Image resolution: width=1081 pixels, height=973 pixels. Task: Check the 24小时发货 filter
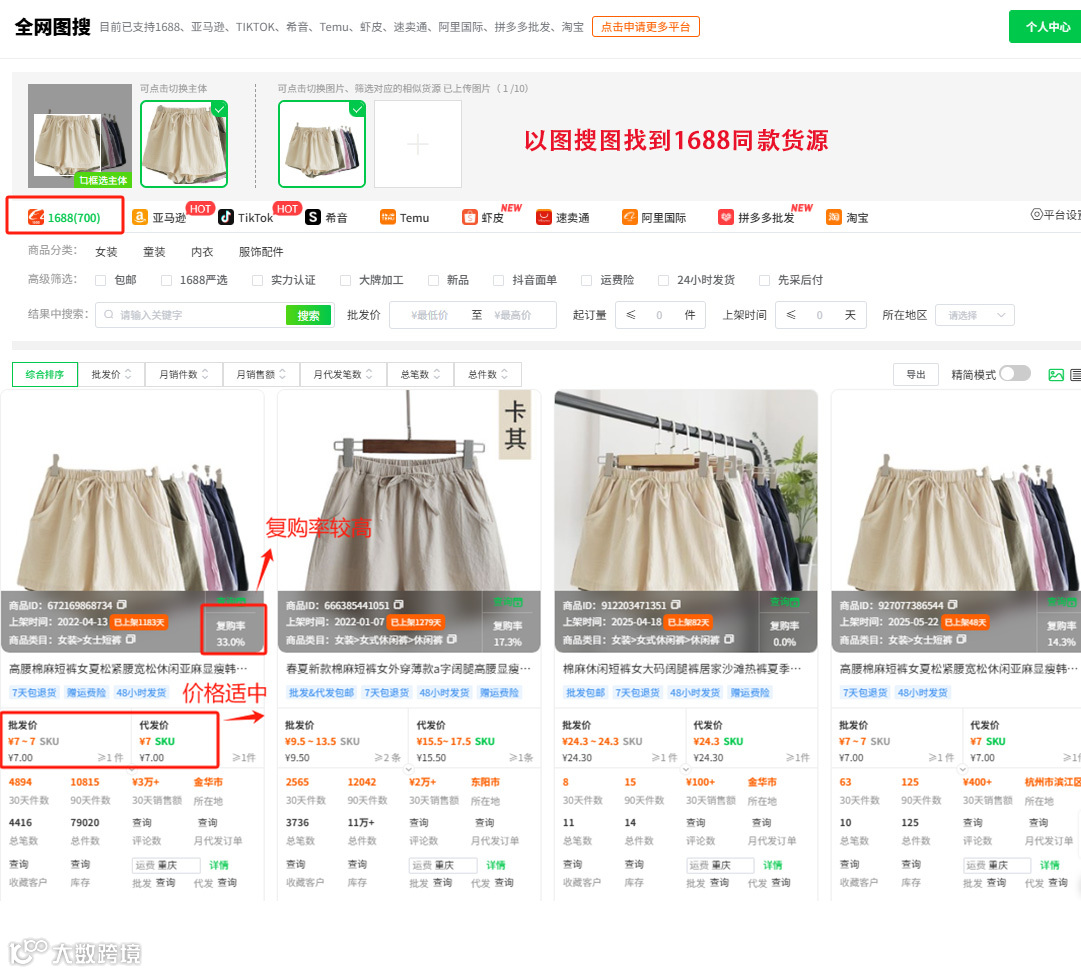[x=663, y=280]
